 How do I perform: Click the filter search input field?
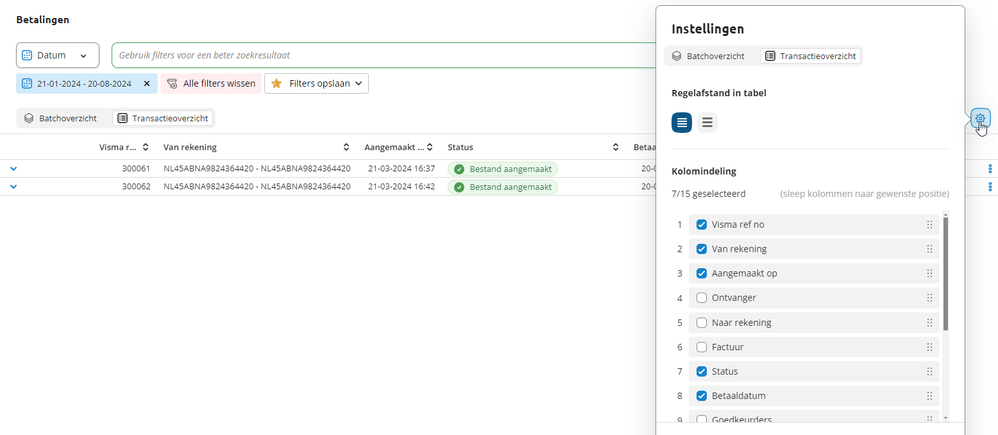pyautogui.click(x=380, y=55)
